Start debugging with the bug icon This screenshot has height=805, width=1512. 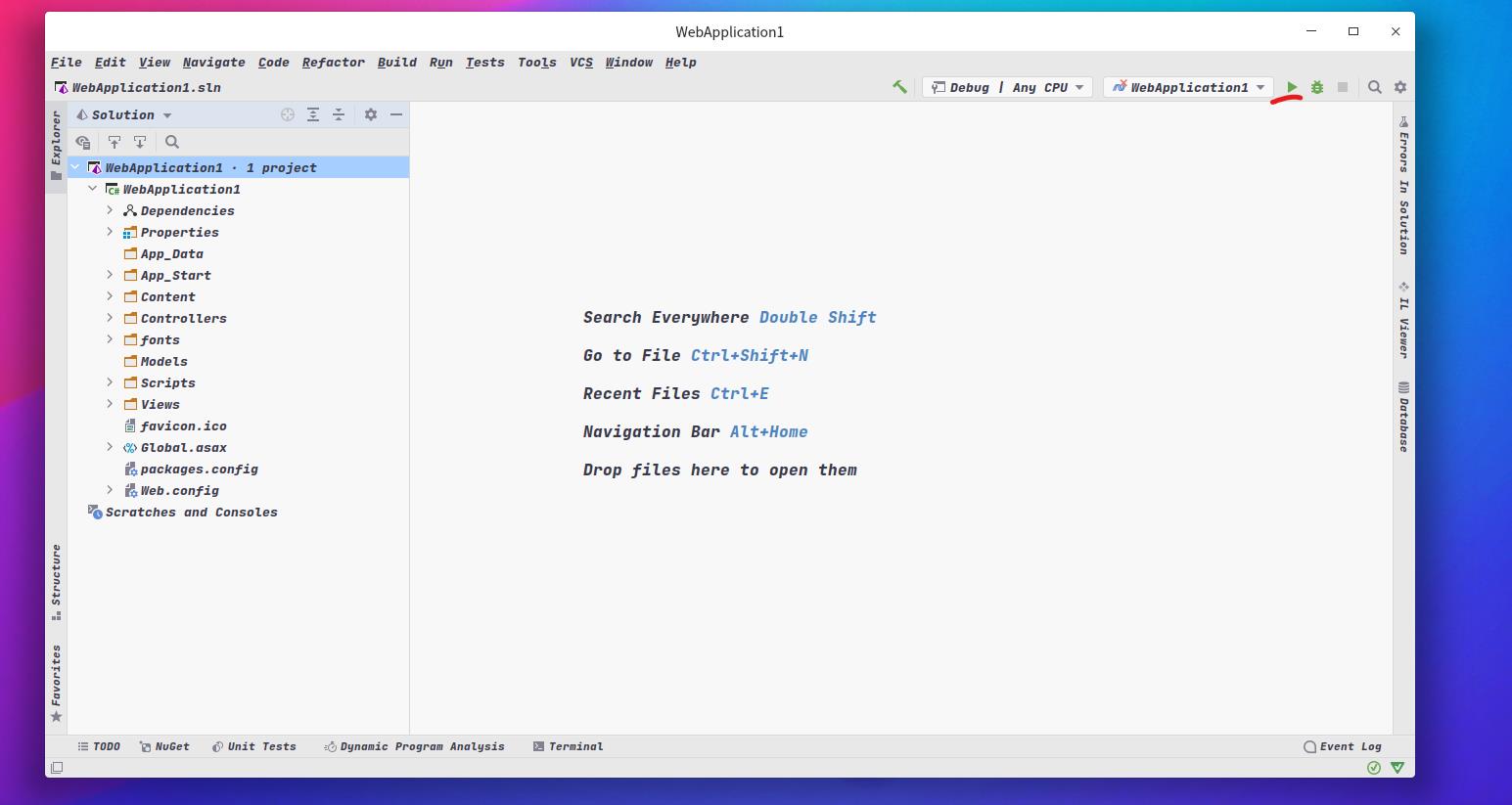(x=1317, y=87)
